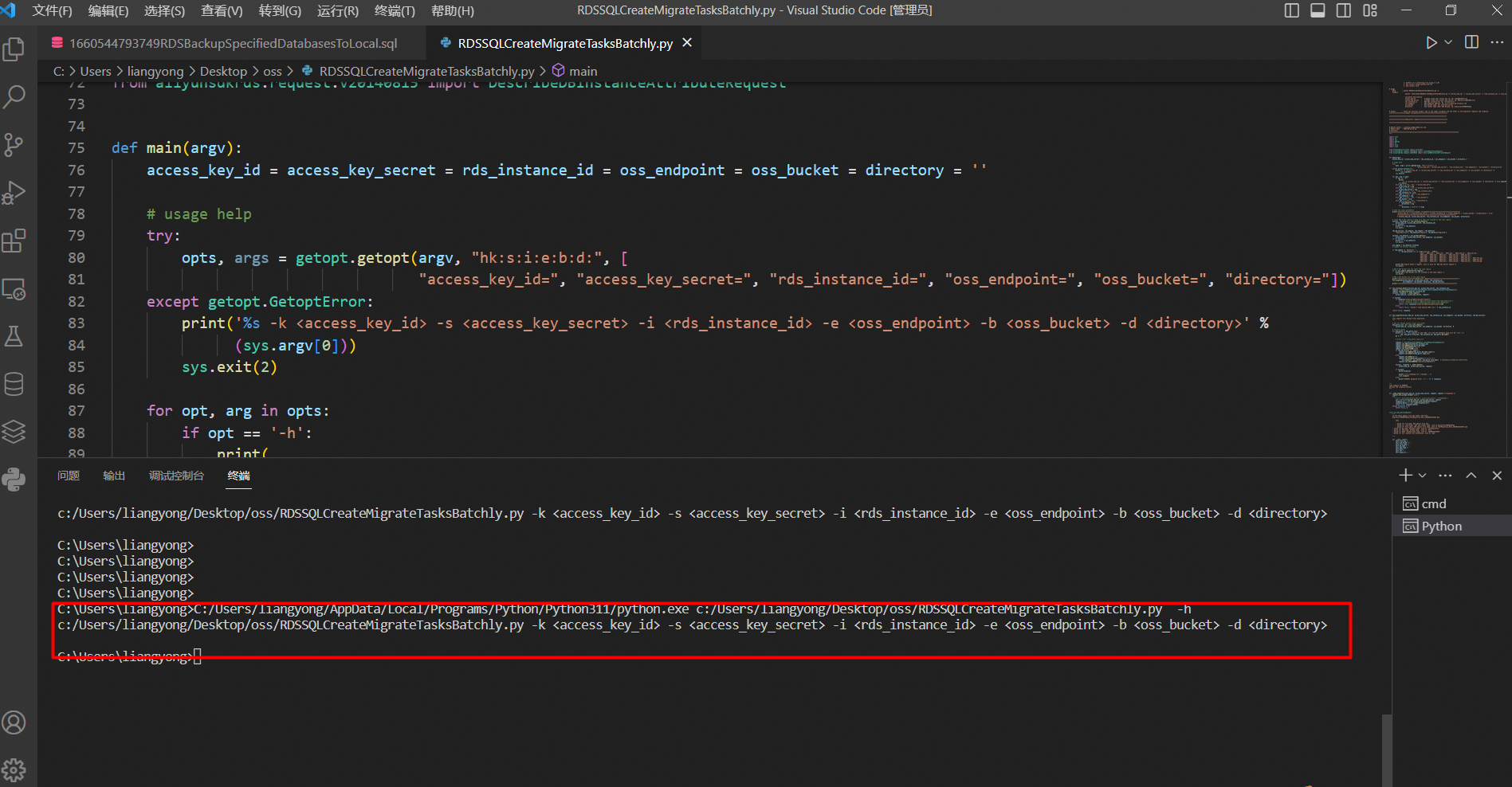The width and height of the screenshot is (1512, 787).
Task: Click the liangyong breadcrumb segment
Action: tap(155, 71)
